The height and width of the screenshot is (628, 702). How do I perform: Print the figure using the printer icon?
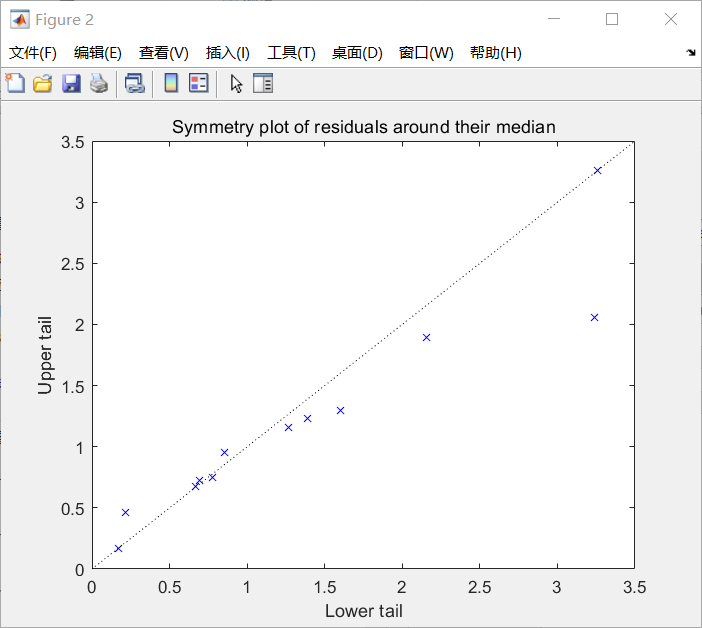pyautogui.click(x=98, y=84)
